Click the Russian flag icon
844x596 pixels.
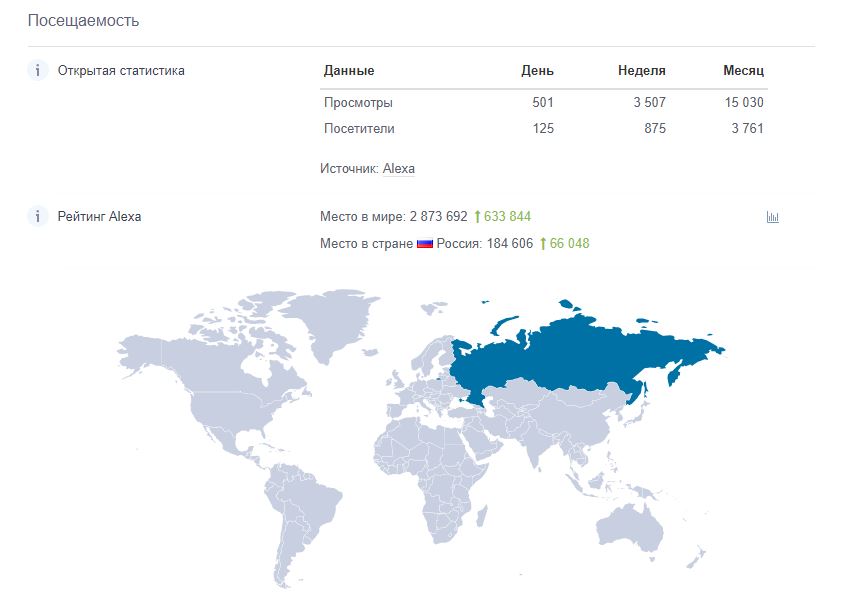(425, 244)
